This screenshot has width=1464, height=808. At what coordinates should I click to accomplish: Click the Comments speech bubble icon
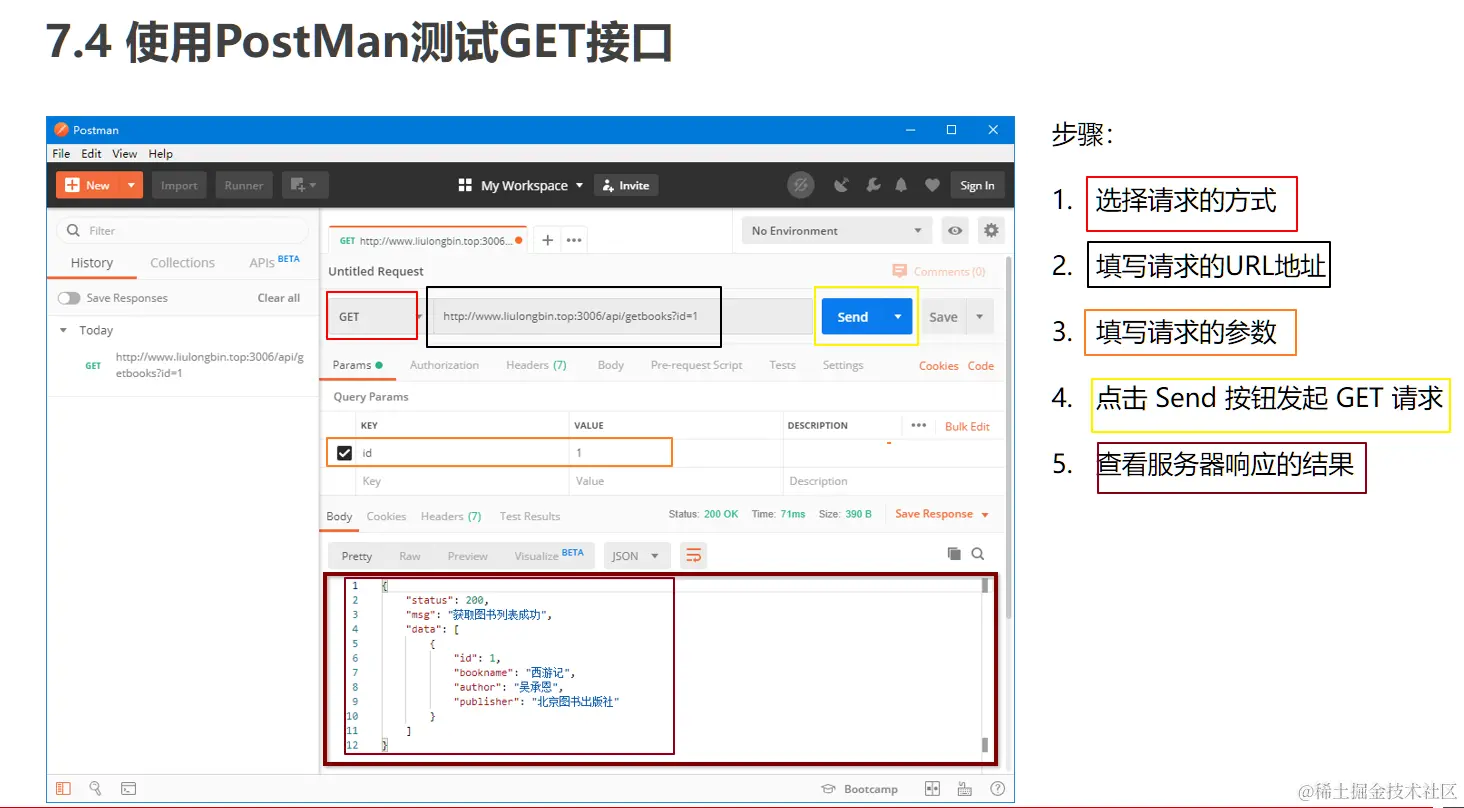coord(899,271)
